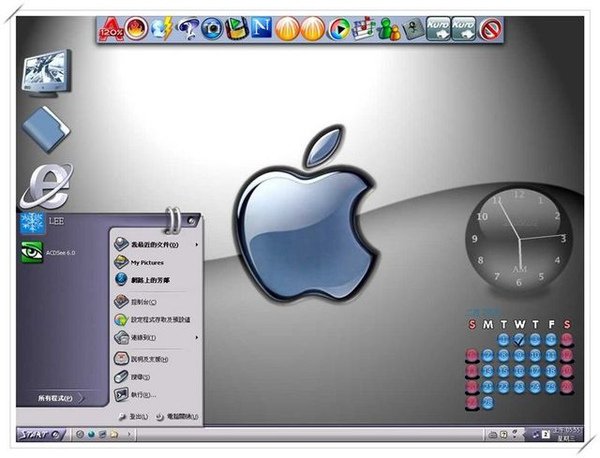The height and width of the screenshot is (458, 600).
Task: Open the blue folder desktop icon
Action: [46, 129]
